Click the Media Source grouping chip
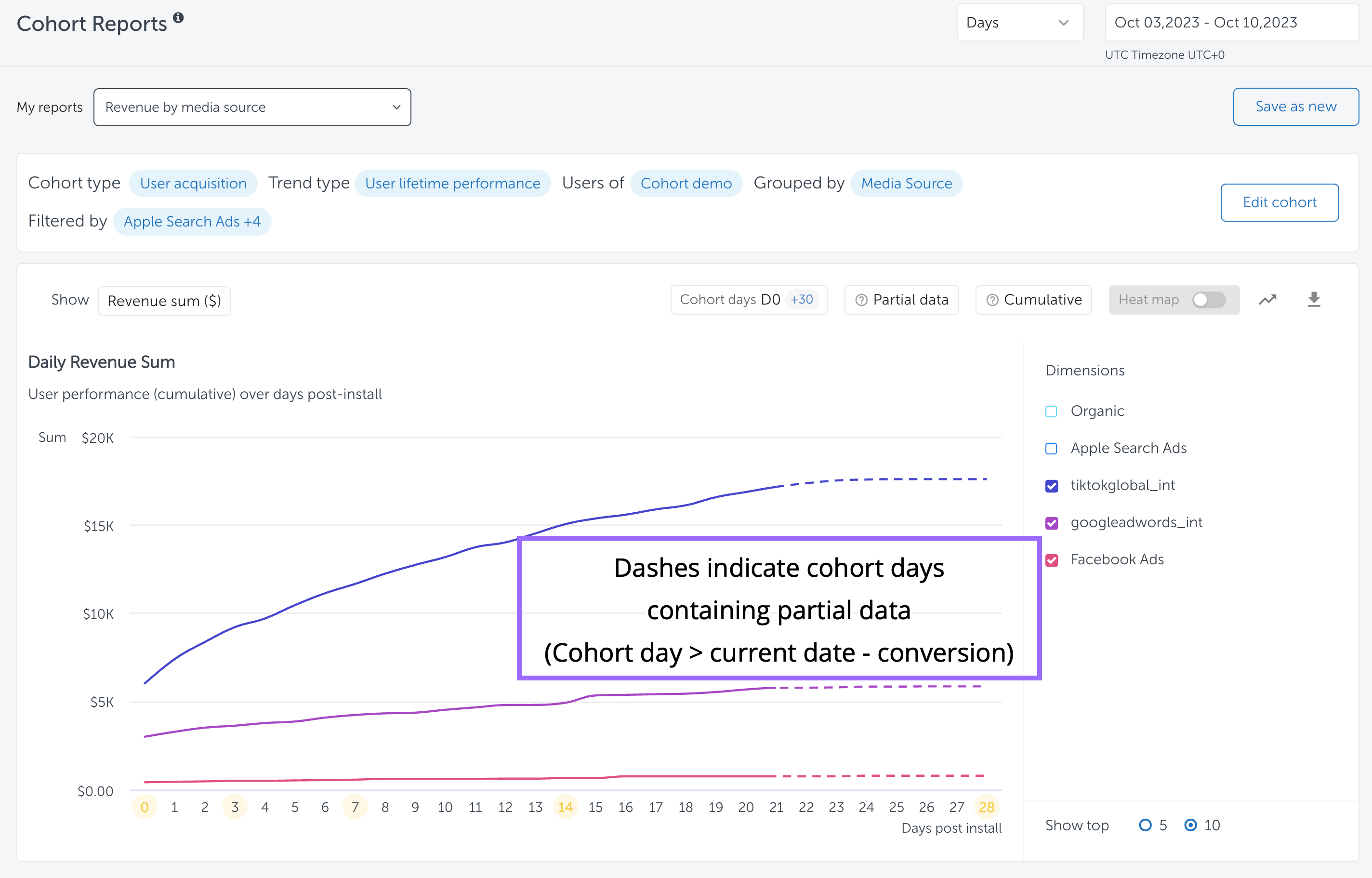The width and height of the screenshot is (1372, 878). pyautogui.click(x=906, y=184)
